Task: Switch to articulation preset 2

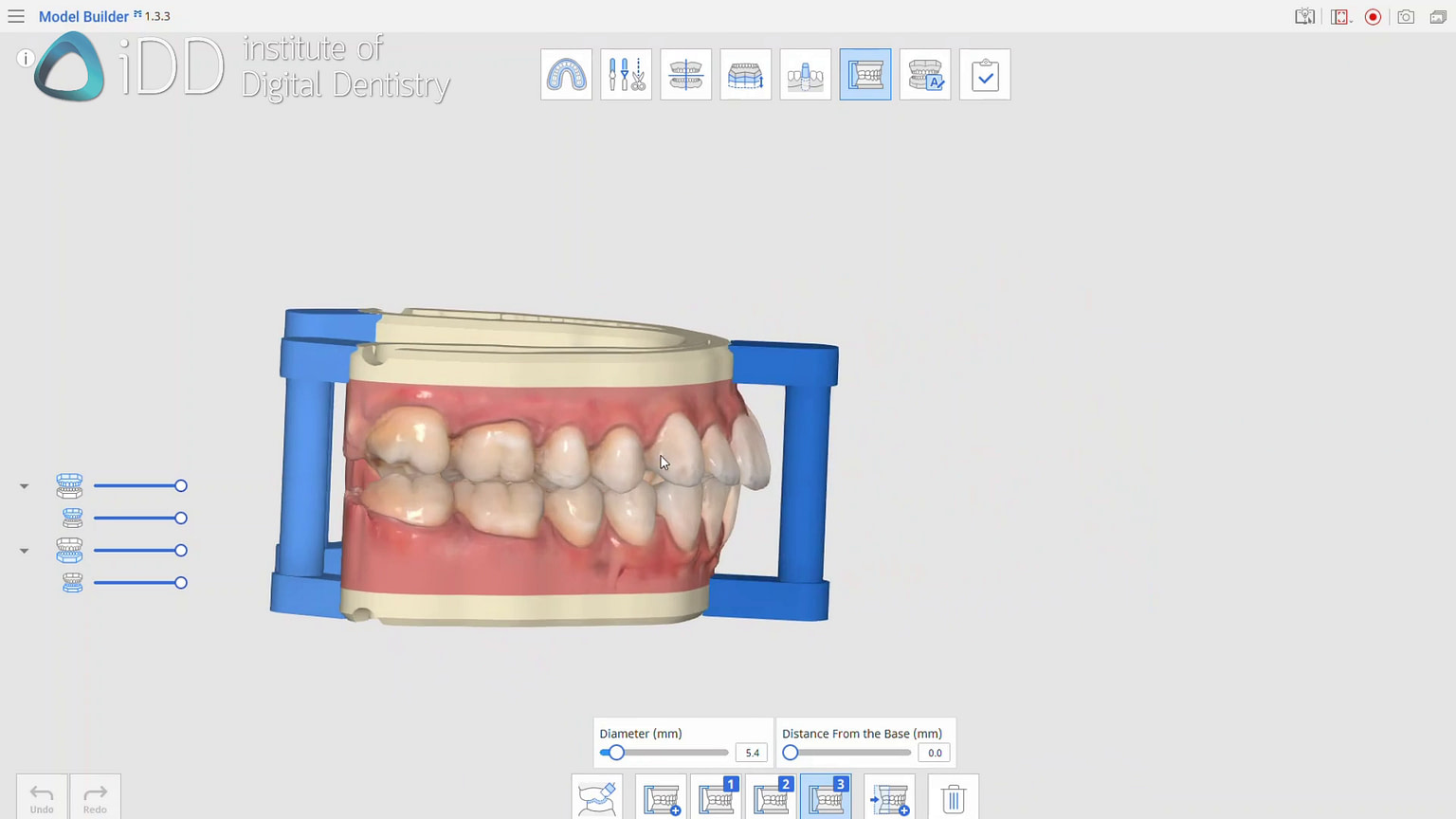Action: pyautogui.click(x=772, y=797)
